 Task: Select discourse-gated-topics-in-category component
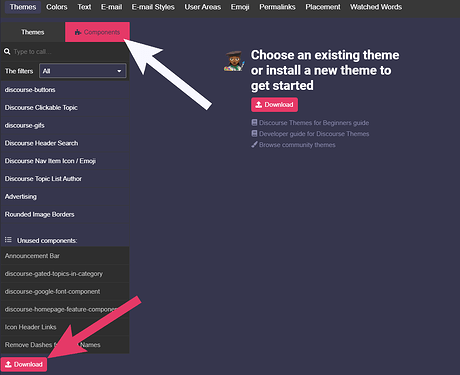65,274
